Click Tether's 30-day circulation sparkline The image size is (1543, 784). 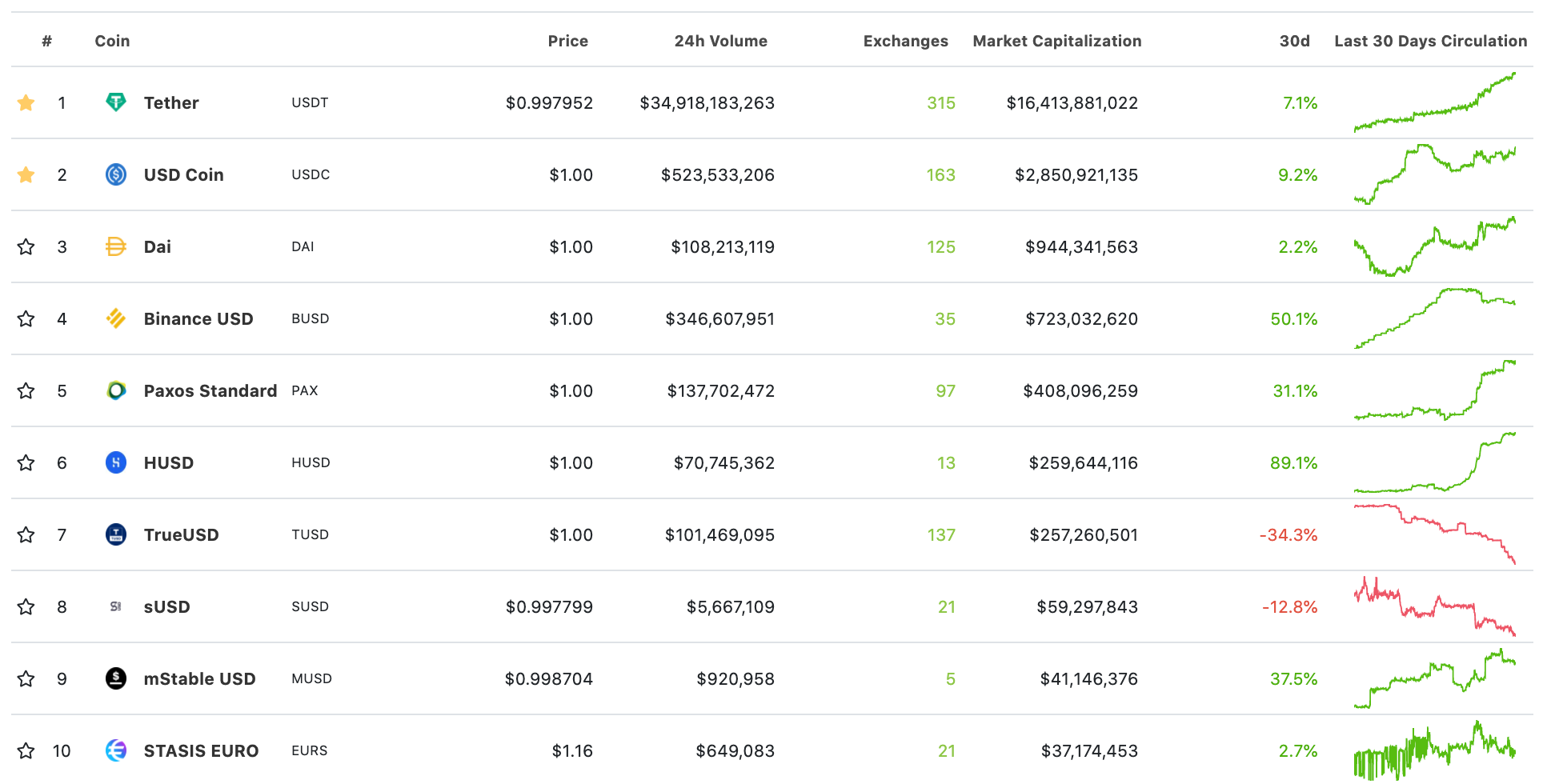pos(1434,102)
